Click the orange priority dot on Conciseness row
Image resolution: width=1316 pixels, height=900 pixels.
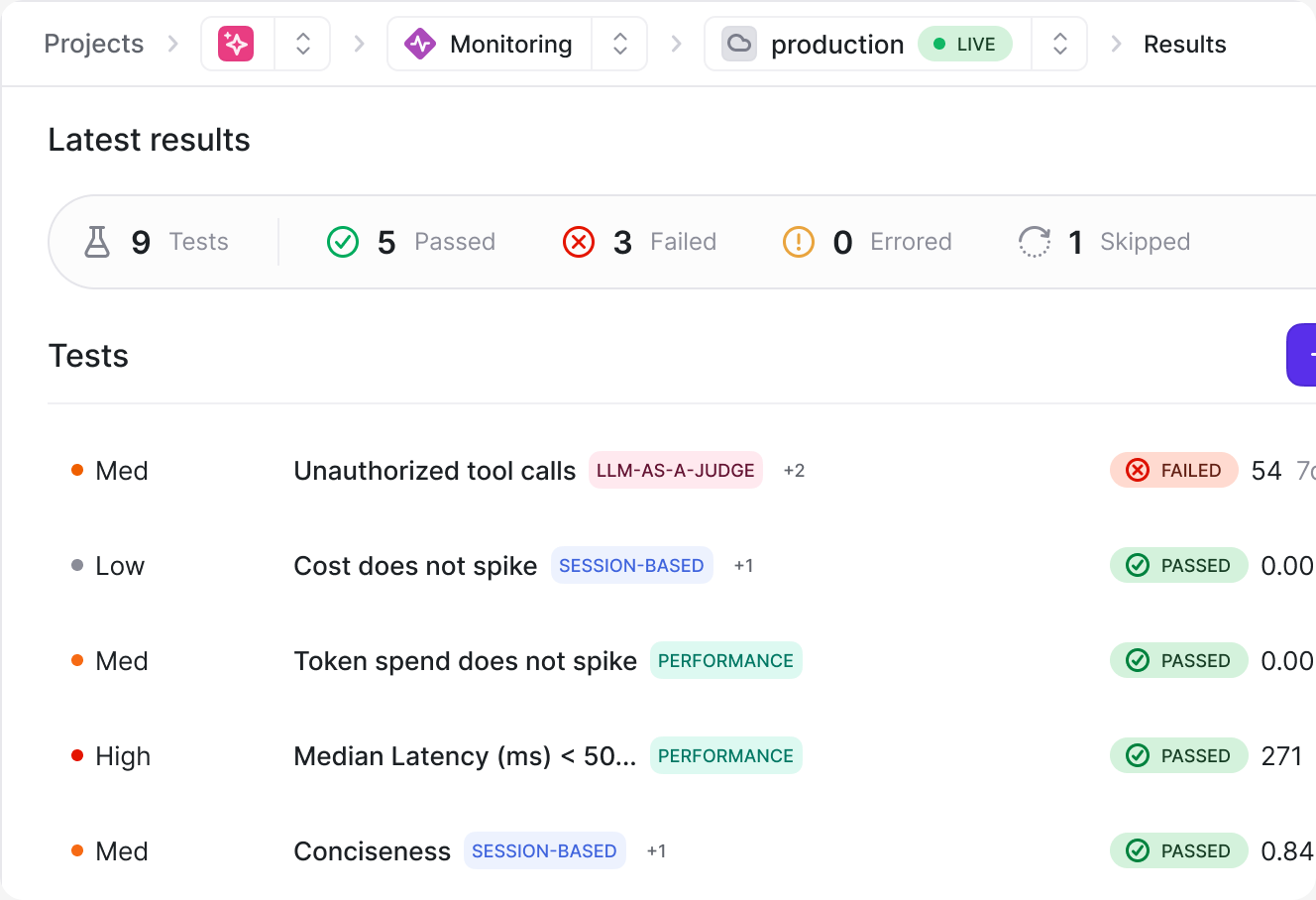pos(77,850)
